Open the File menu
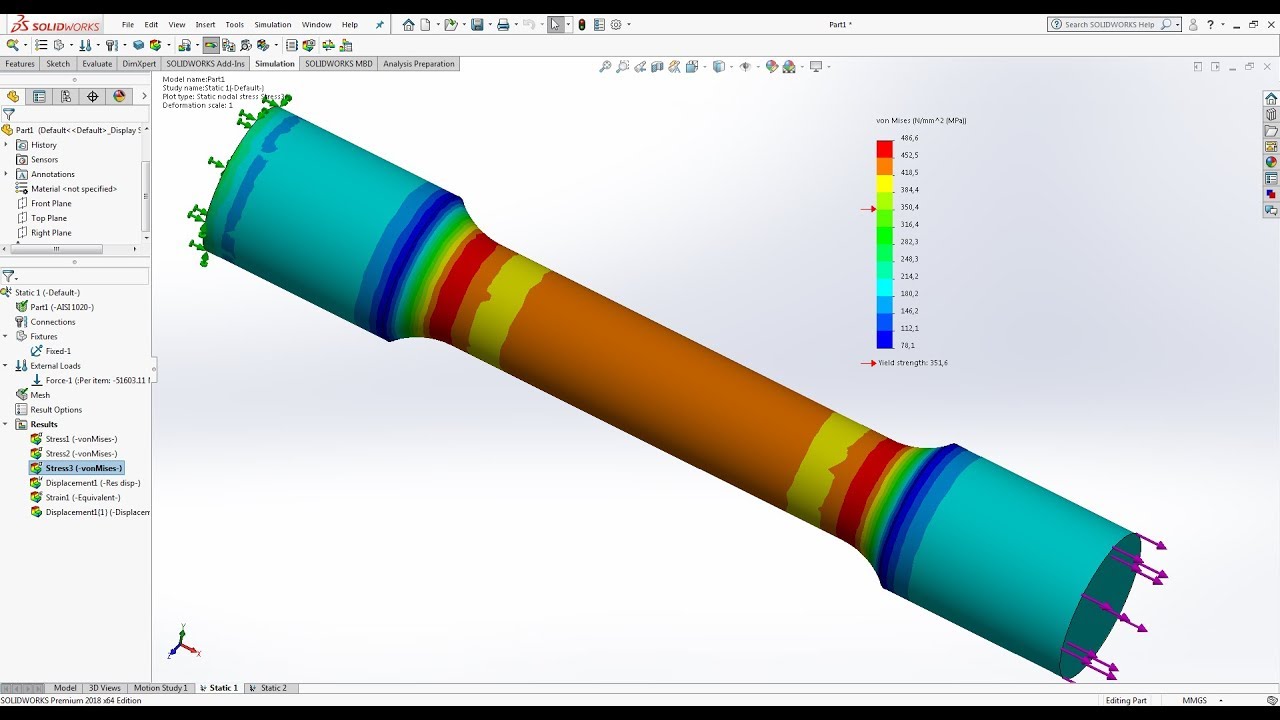This screenshot has width=1280, height=720. 128,24
